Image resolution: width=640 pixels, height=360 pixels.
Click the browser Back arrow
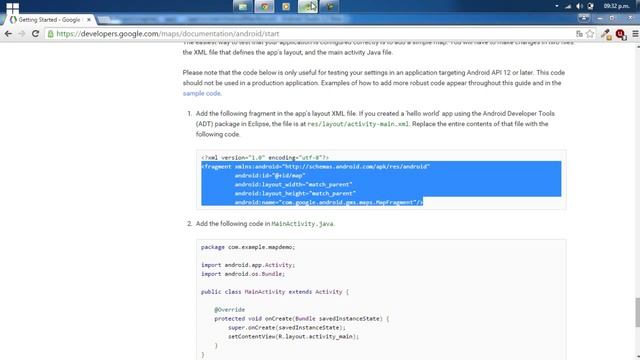click(8, 34)
